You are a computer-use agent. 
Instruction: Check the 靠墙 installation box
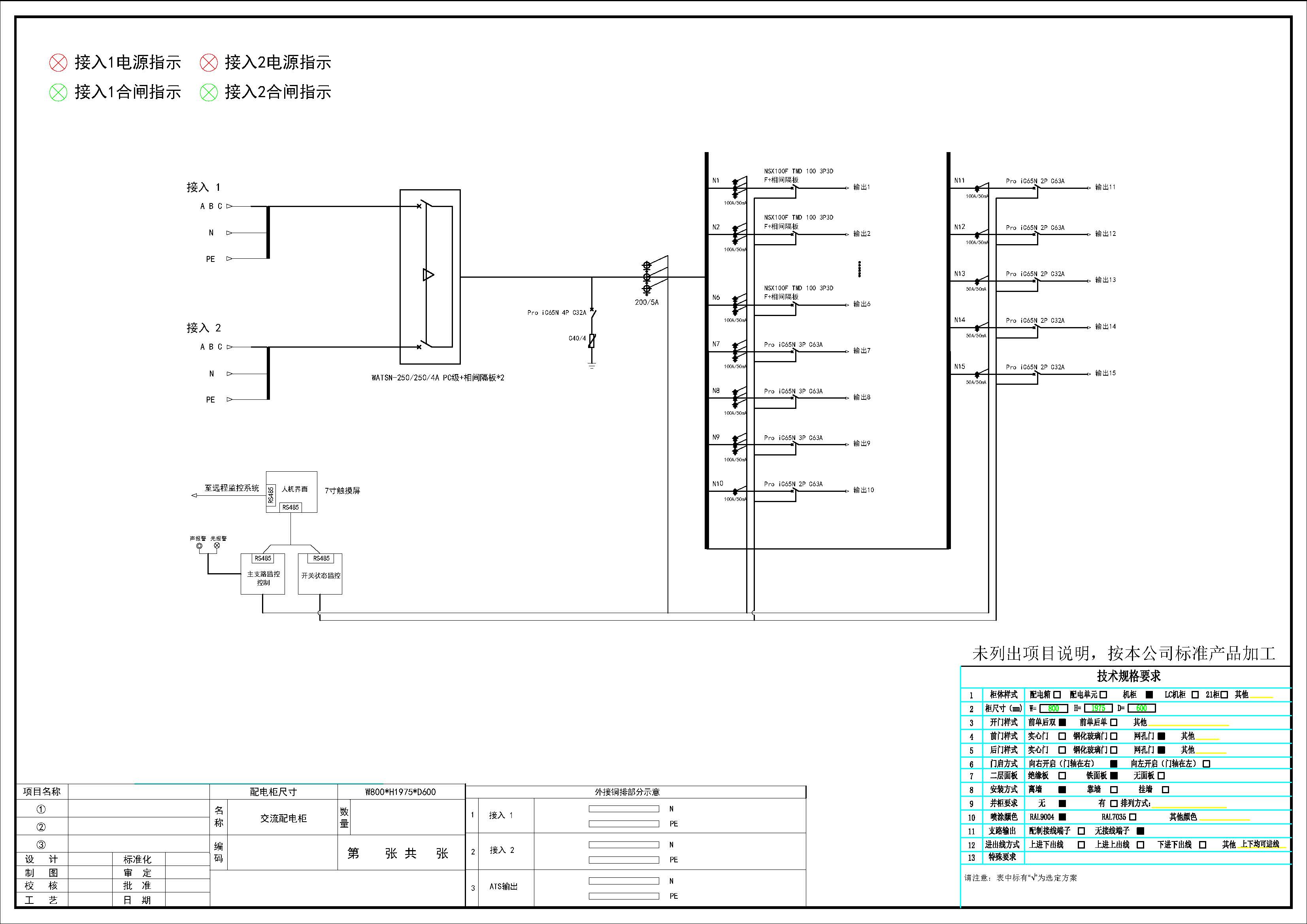tap(1114, 790)
